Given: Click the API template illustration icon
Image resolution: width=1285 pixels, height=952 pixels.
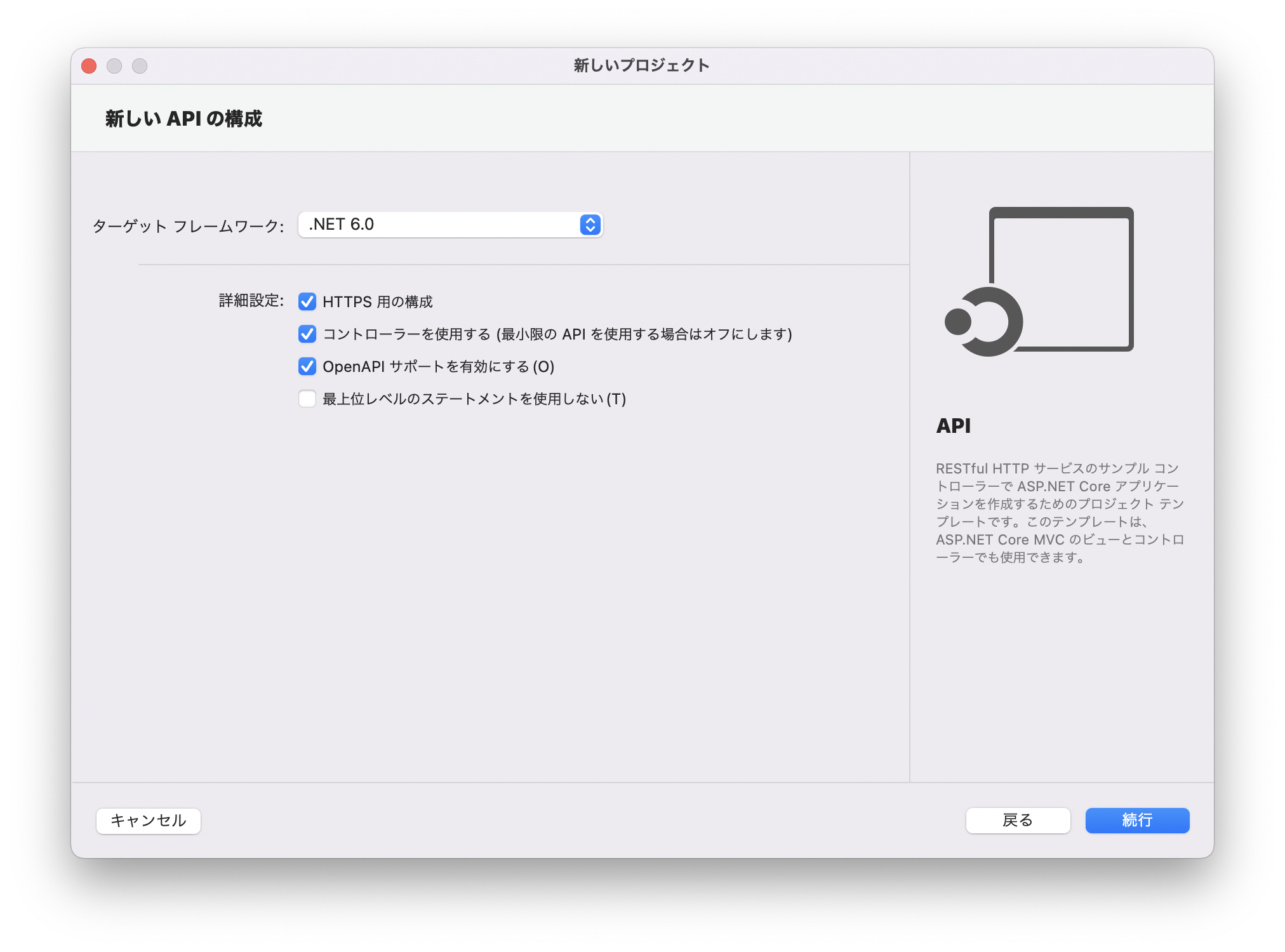Looking at the screenshot, I should coord(1040,281).
